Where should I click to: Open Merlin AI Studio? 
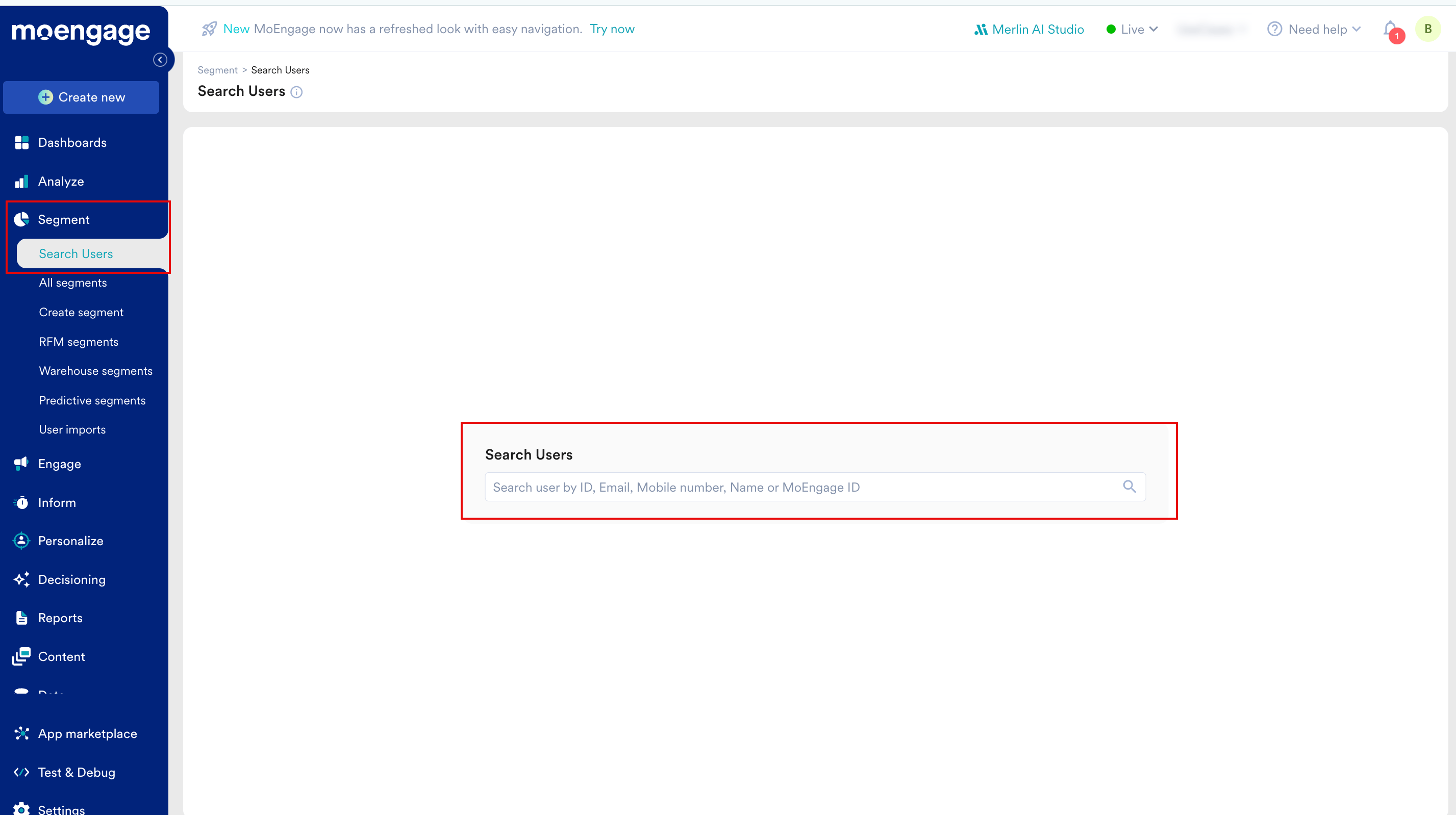point(1030,30)
